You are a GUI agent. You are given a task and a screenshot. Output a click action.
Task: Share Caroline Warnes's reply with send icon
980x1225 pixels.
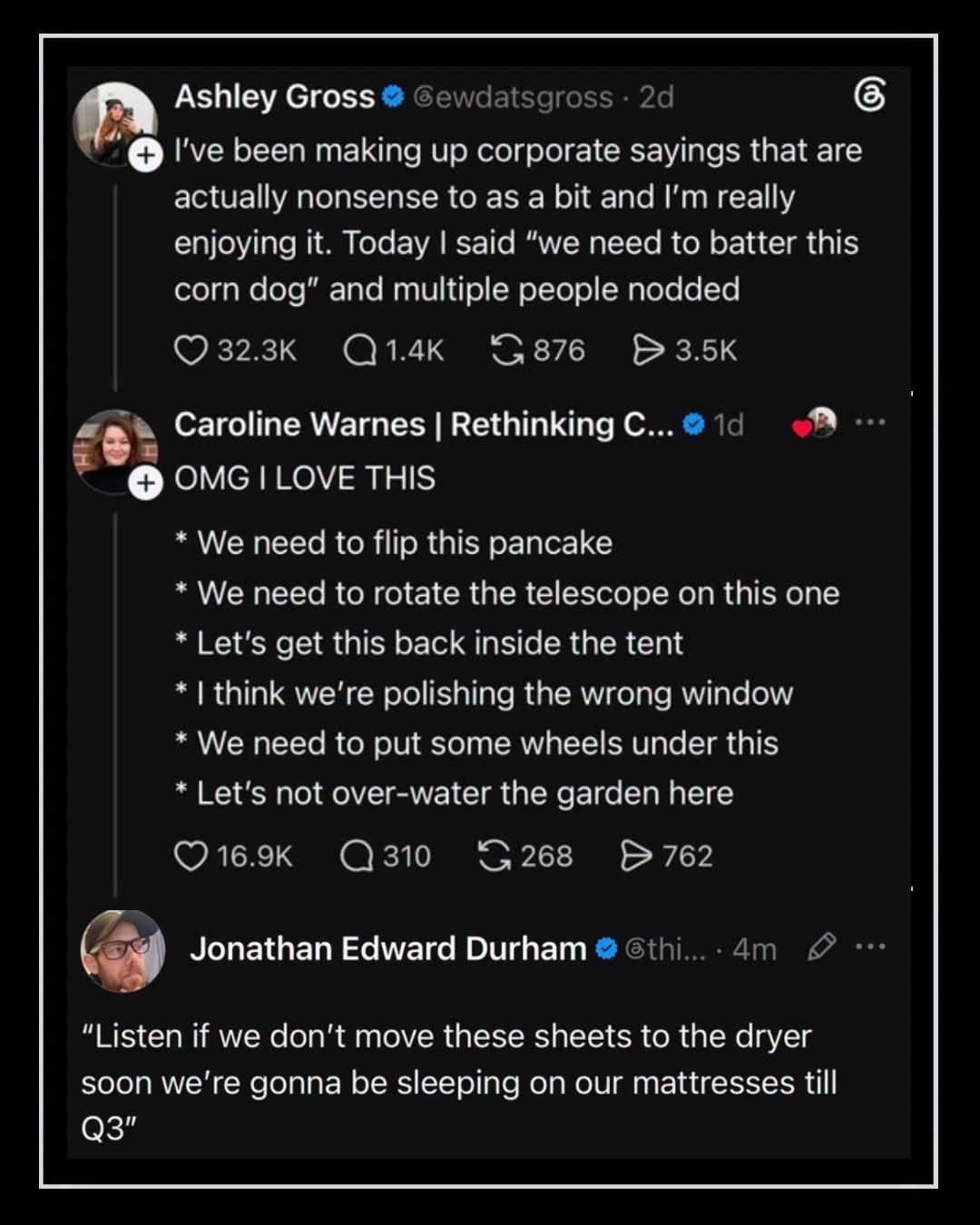pos(637,856)
